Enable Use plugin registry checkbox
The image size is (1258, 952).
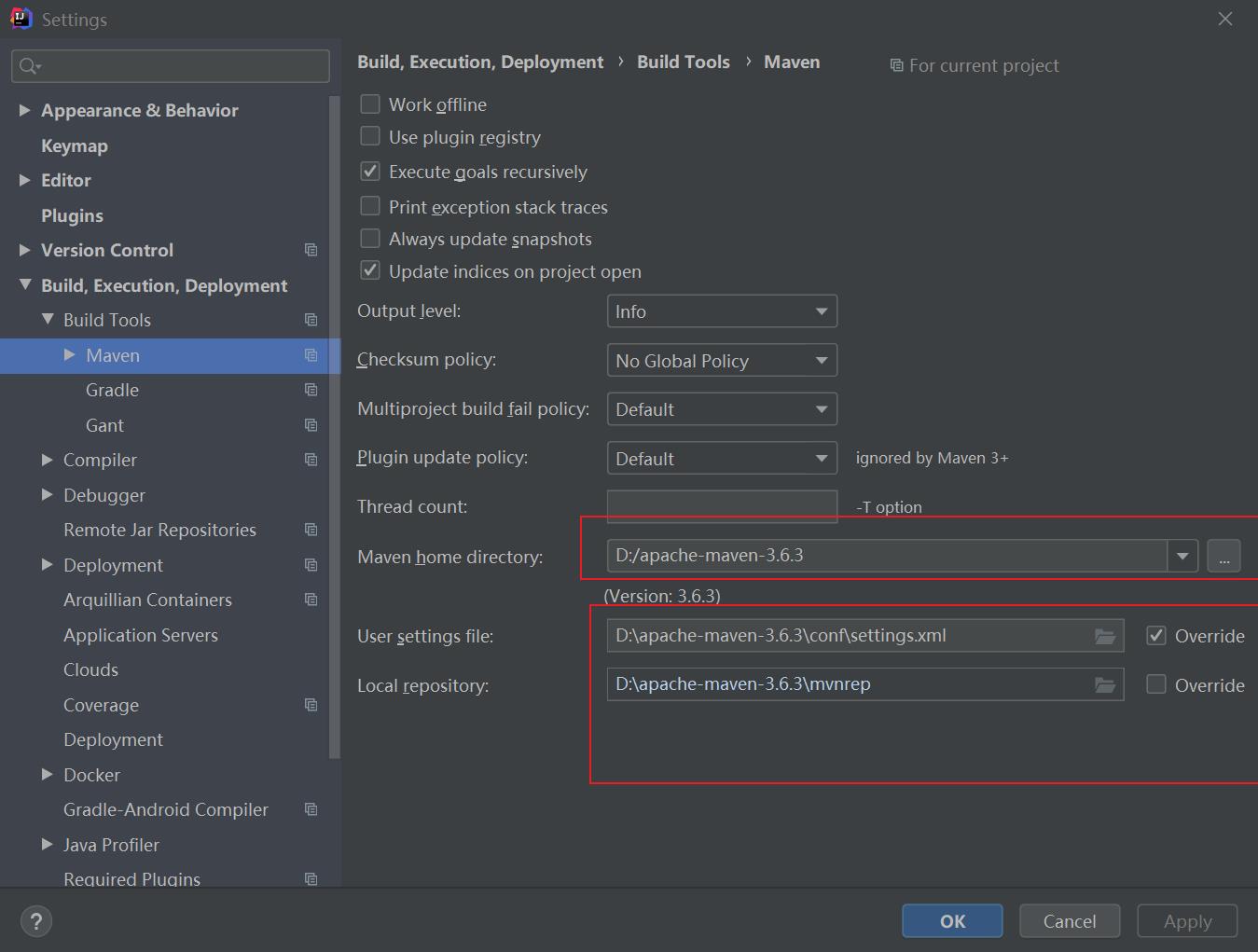coord(370,136)
